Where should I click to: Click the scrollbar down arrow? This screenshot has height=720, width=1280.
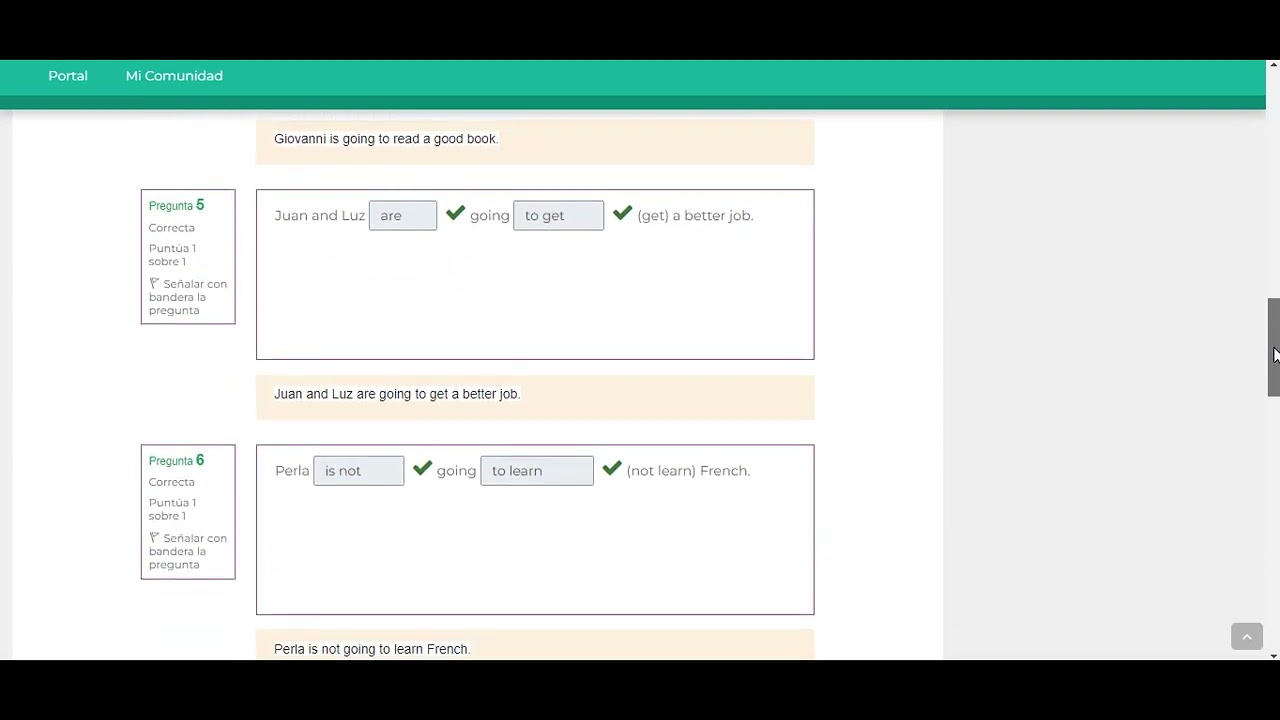(1273, 655)
